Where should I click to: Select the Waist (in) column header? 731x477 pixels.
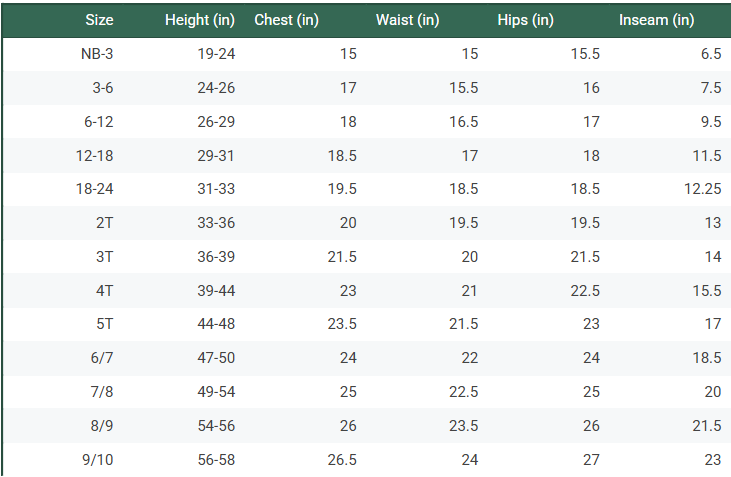click(x=407, y=20)
